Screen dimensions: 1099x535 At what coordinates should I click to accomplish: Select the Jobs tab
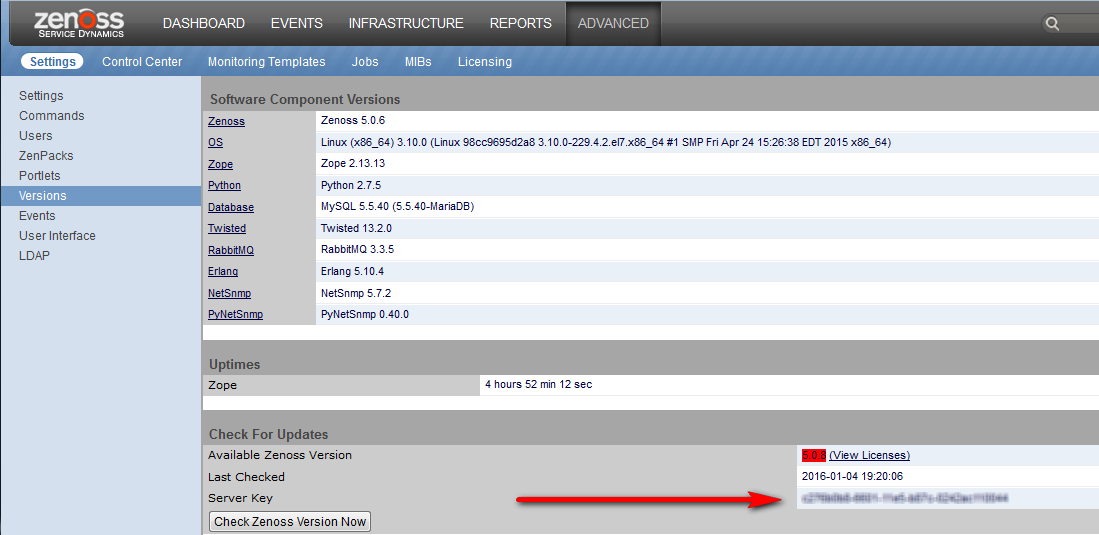pos(365,62)
